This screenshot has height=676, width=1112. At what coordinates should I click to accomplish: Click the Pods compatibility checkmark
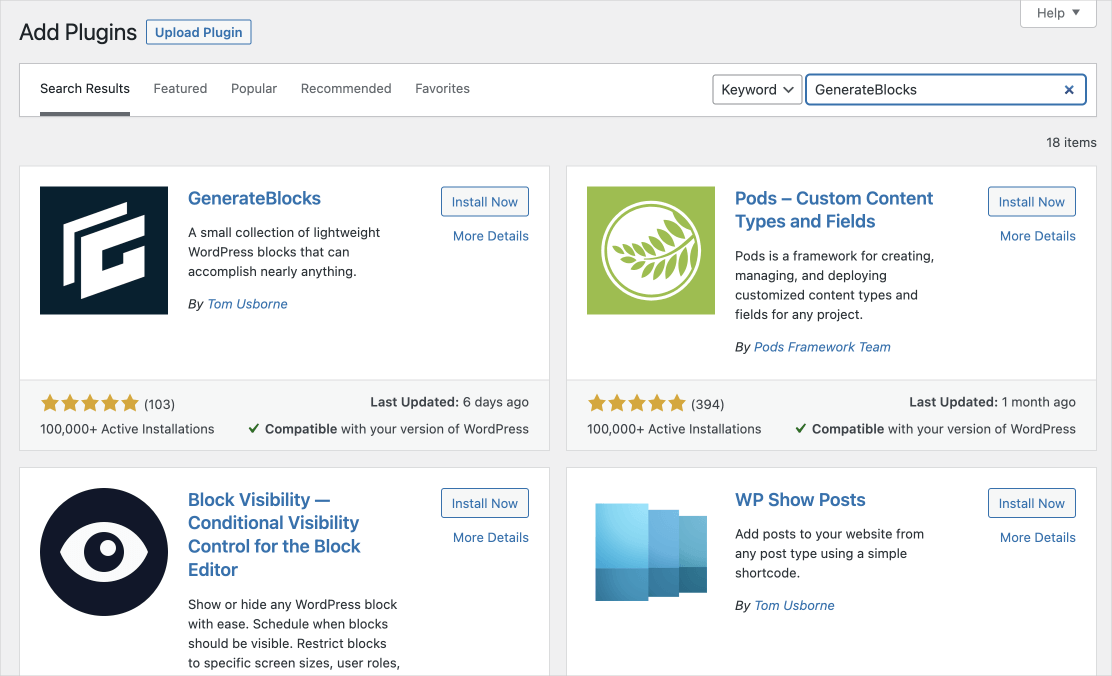[800, 429]
